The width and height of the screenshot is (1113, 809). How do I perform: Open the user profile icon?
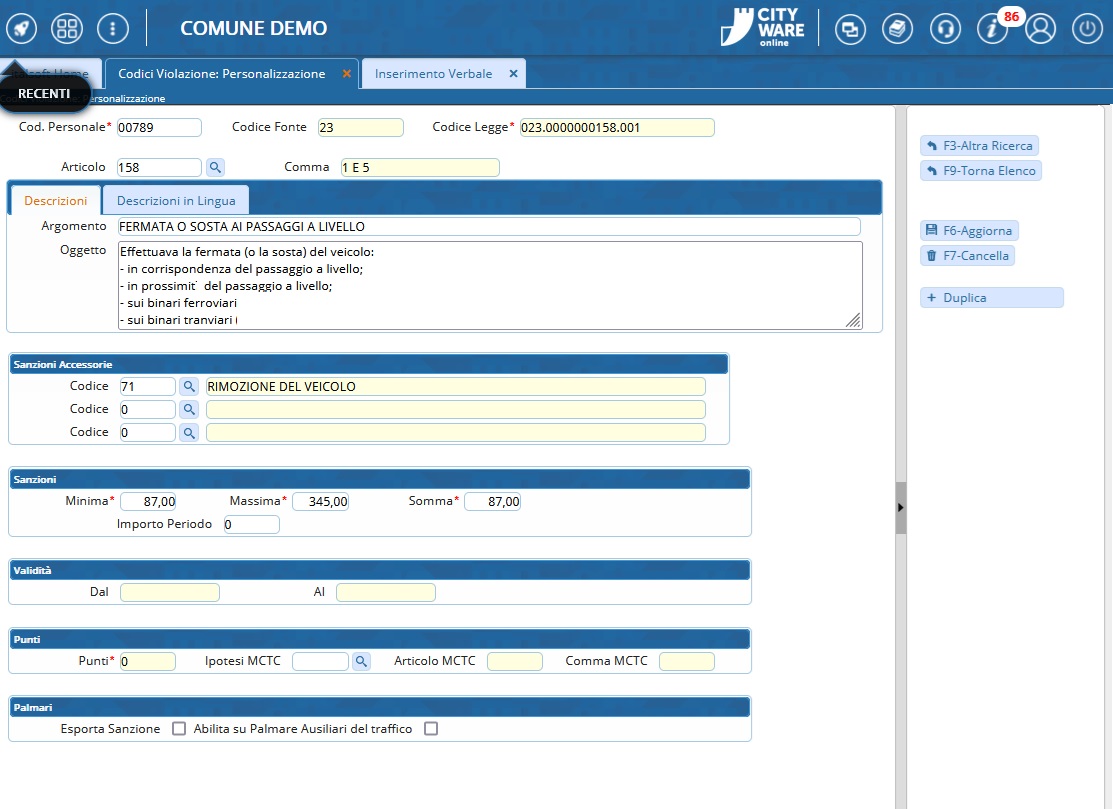tap(1041, 29)
